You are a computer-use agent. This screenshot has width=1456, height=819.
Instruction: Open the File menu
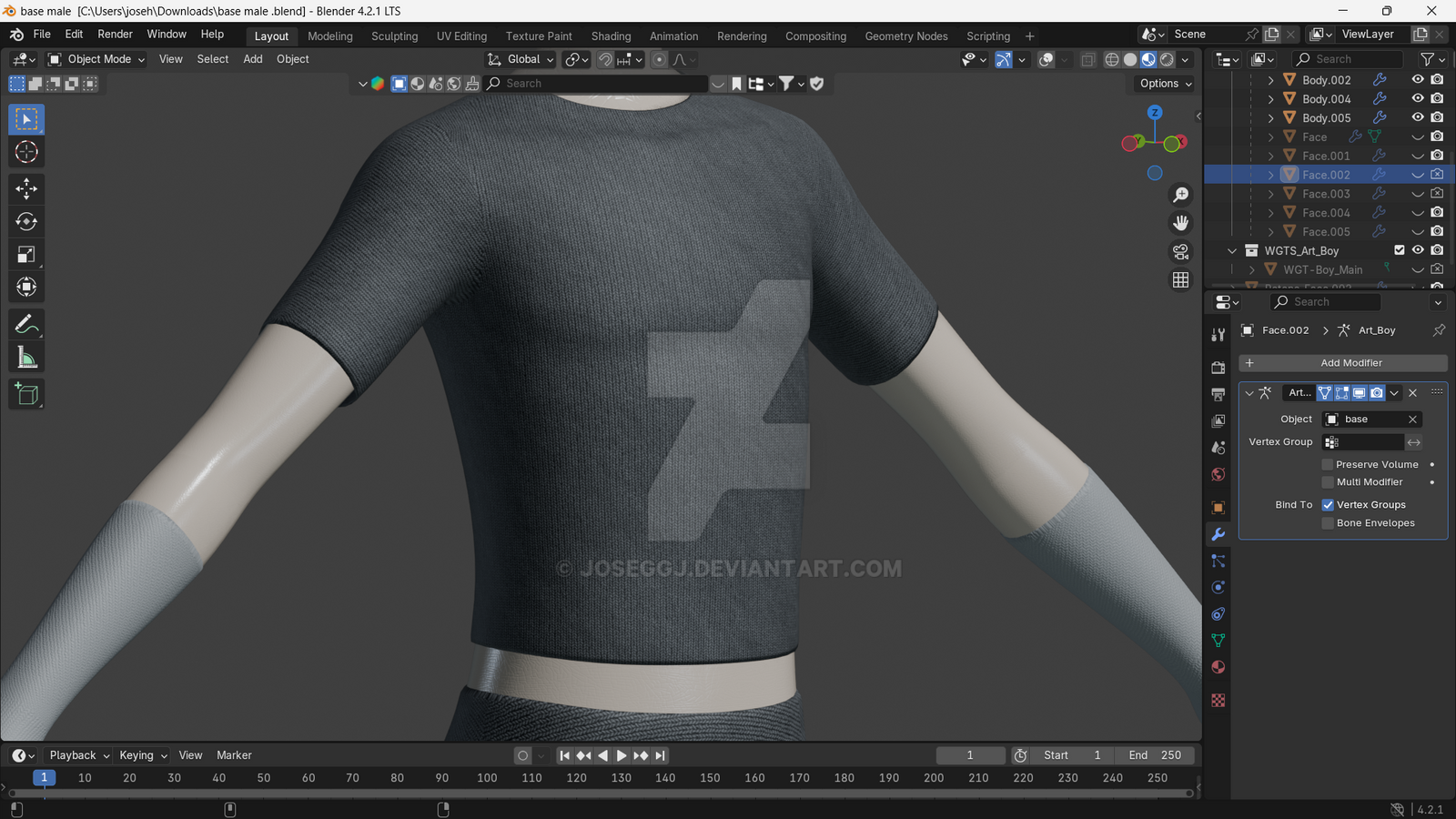point(42,34)
